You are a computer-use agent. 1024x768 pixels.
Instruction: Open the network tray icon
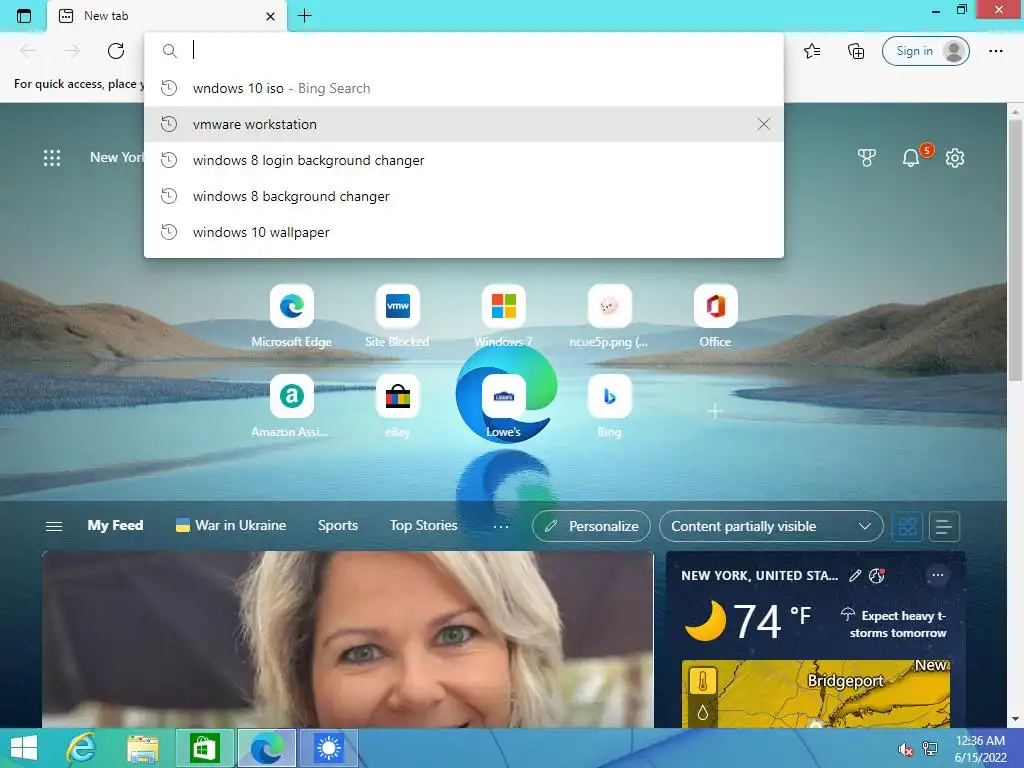(930, 749)
